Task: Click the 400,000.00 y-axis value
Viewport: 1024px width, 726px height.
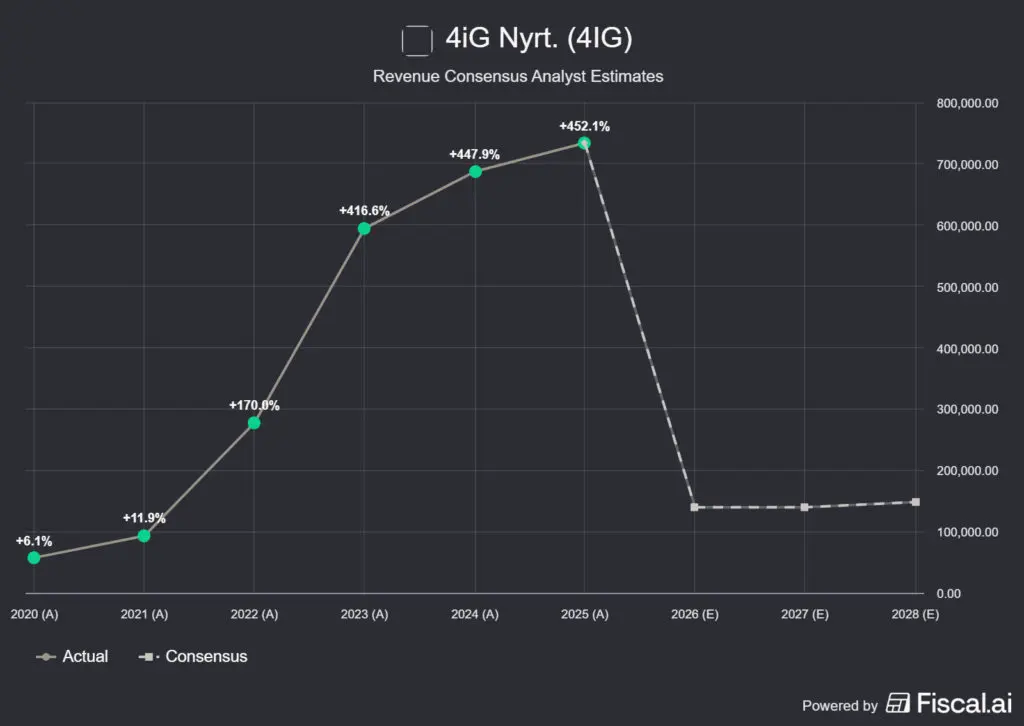Action: pyautogui.click(x=967, y=349)
